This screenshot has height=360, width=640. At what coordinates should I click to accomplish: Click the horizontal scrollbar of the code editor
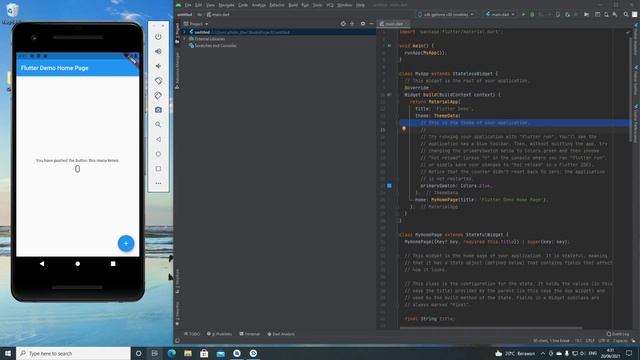point(491,327)
